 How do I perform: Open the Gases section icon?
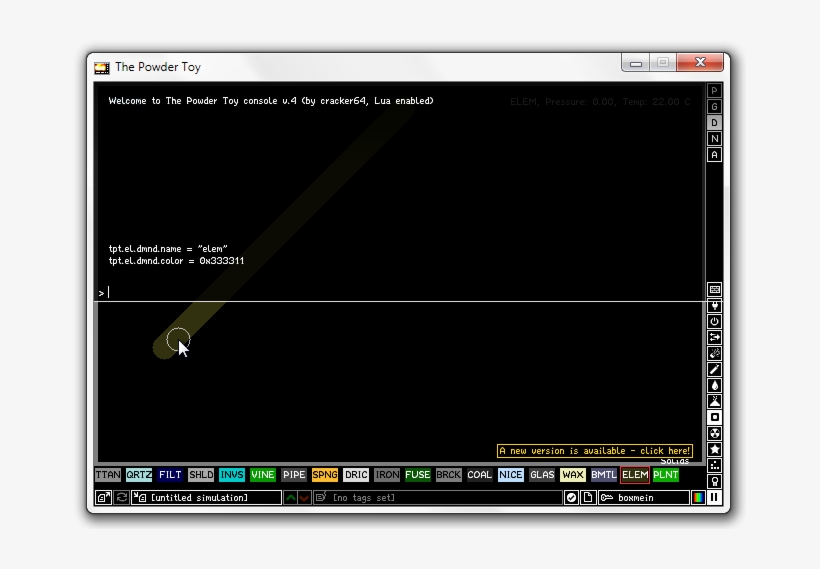tap(714, 369)
